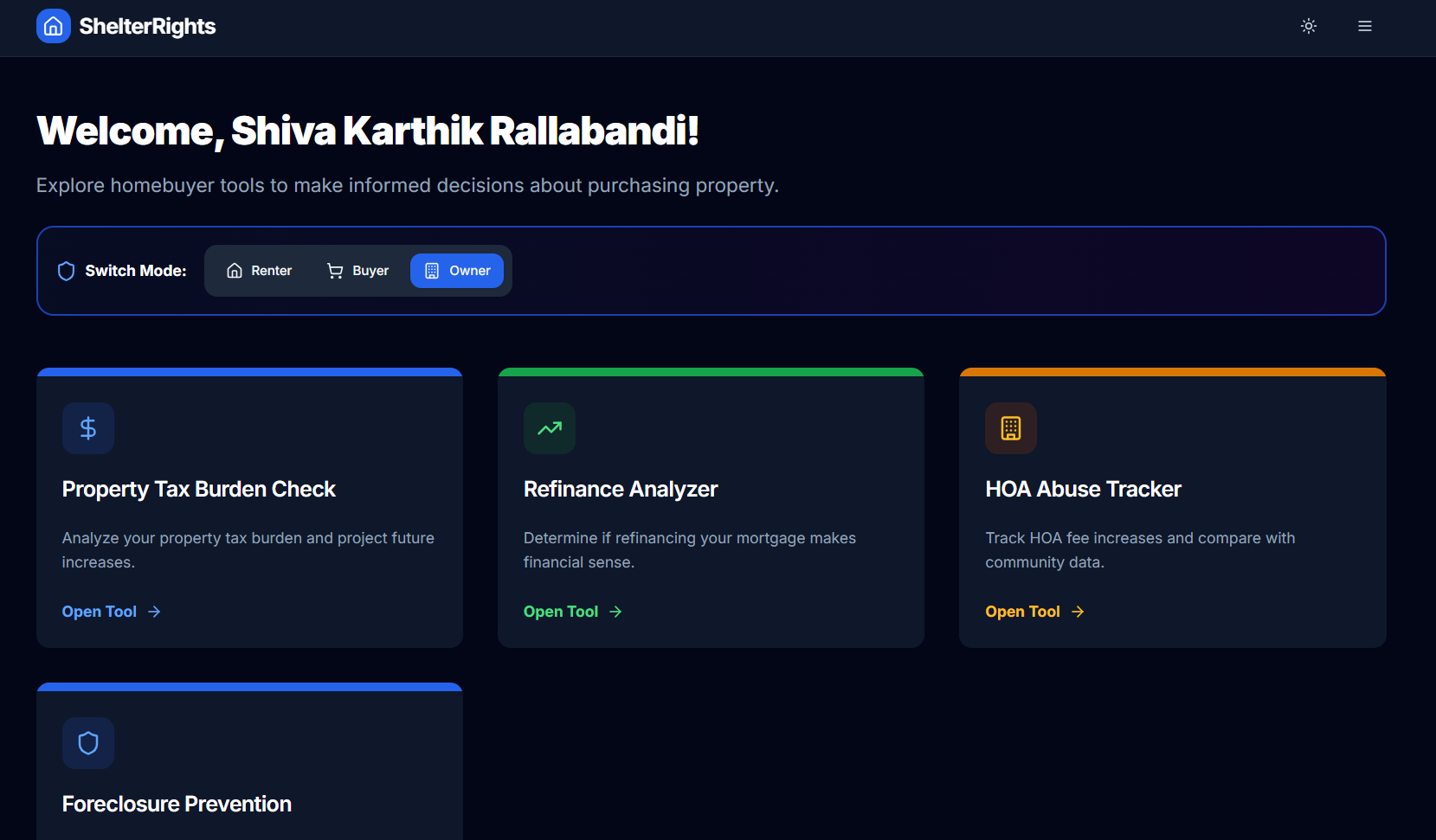Click the shield icon beside Switch Mode
1436x840 pixels.
tap(66, 271)
